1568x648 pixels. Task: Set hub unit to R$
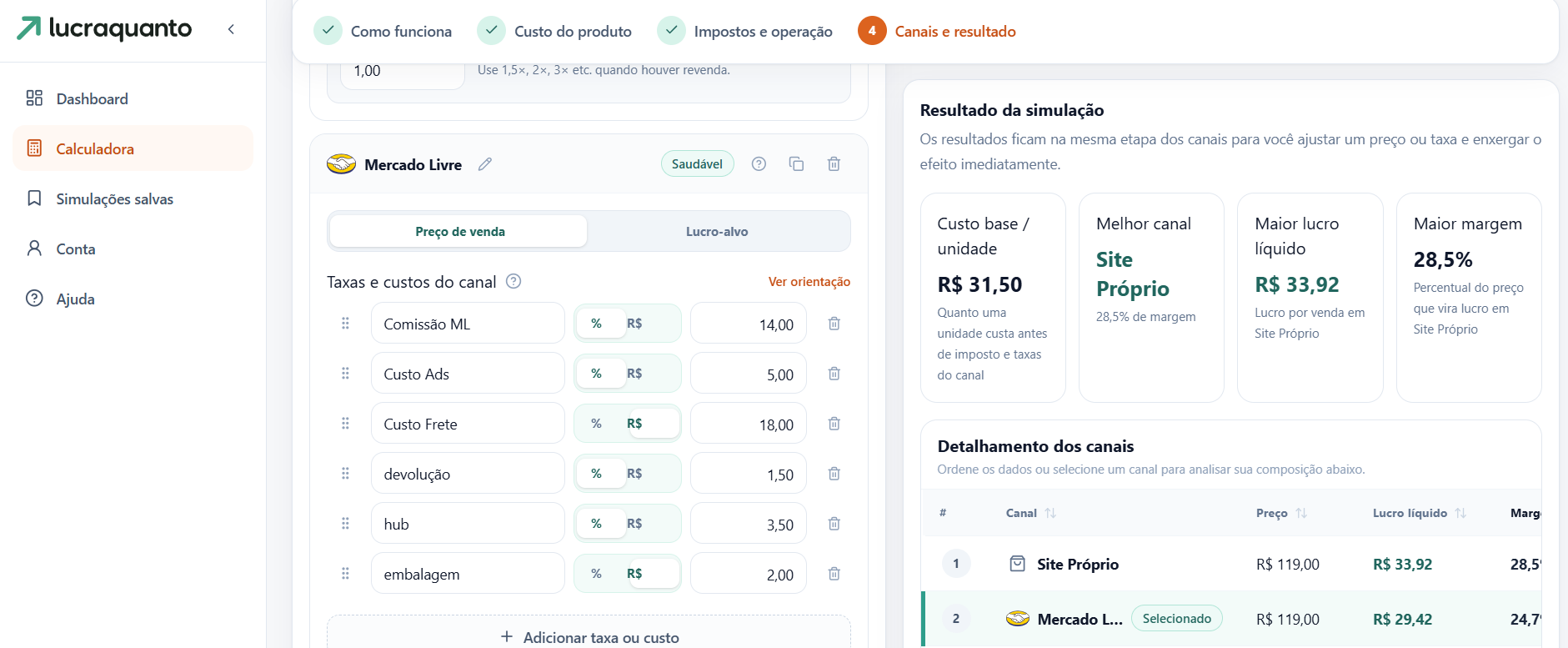(634, 523)
